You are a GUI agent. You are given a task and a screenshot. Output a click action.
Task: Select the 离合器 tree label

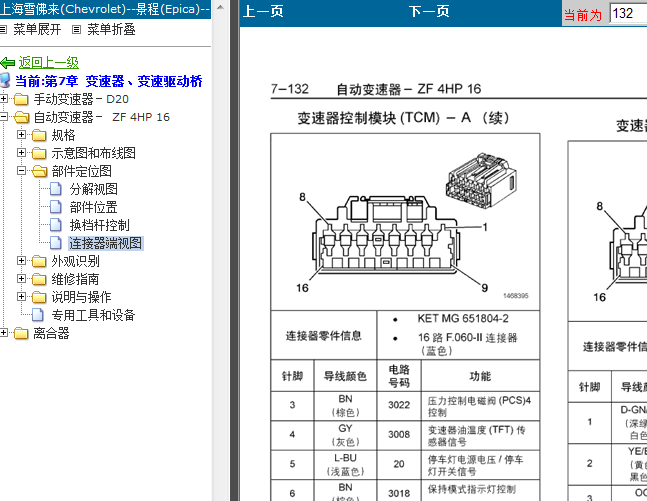coord(51,333)
